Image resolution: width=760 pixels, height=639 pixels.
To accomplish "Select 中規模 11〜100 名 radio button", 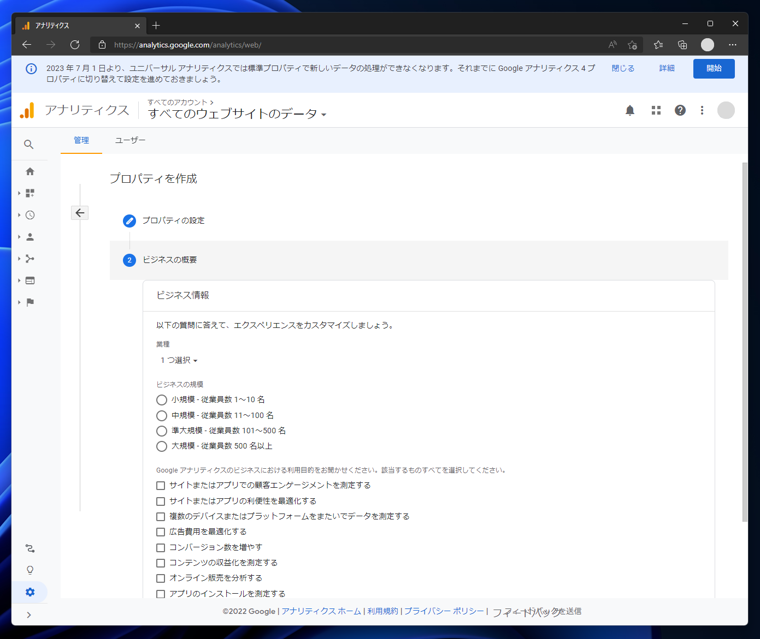I will 161,415.
